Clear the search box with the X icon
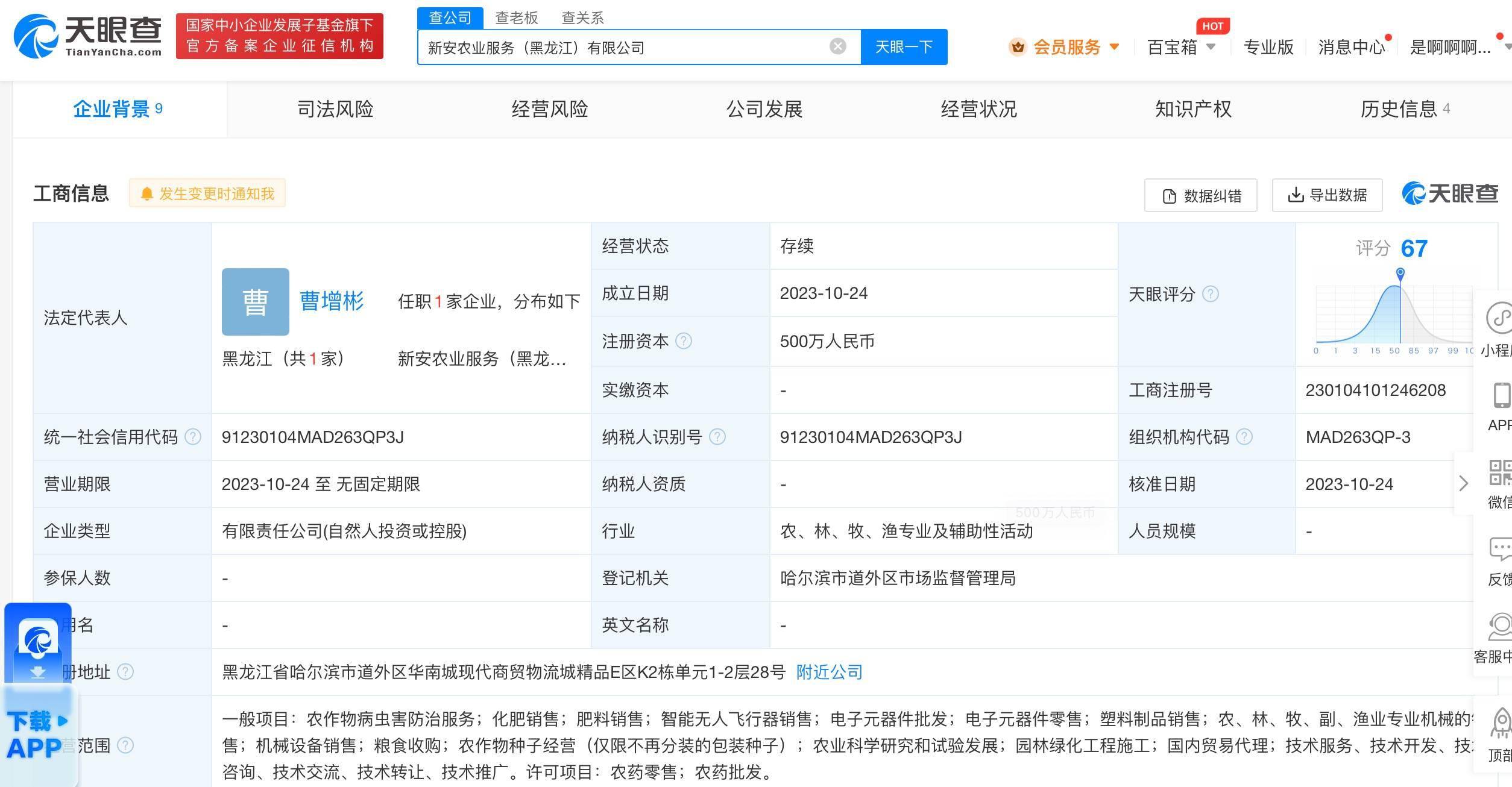The width and height of the screenshot is (1512, 787). [838, 46]
